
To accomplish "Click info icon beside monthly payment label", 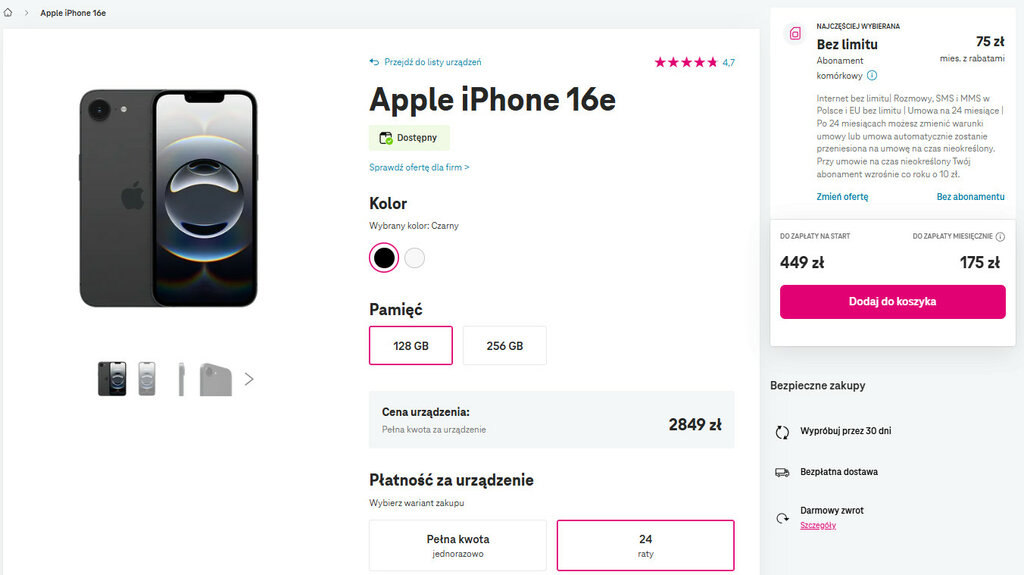I will pyautogui.click(x=1000, y=237).
